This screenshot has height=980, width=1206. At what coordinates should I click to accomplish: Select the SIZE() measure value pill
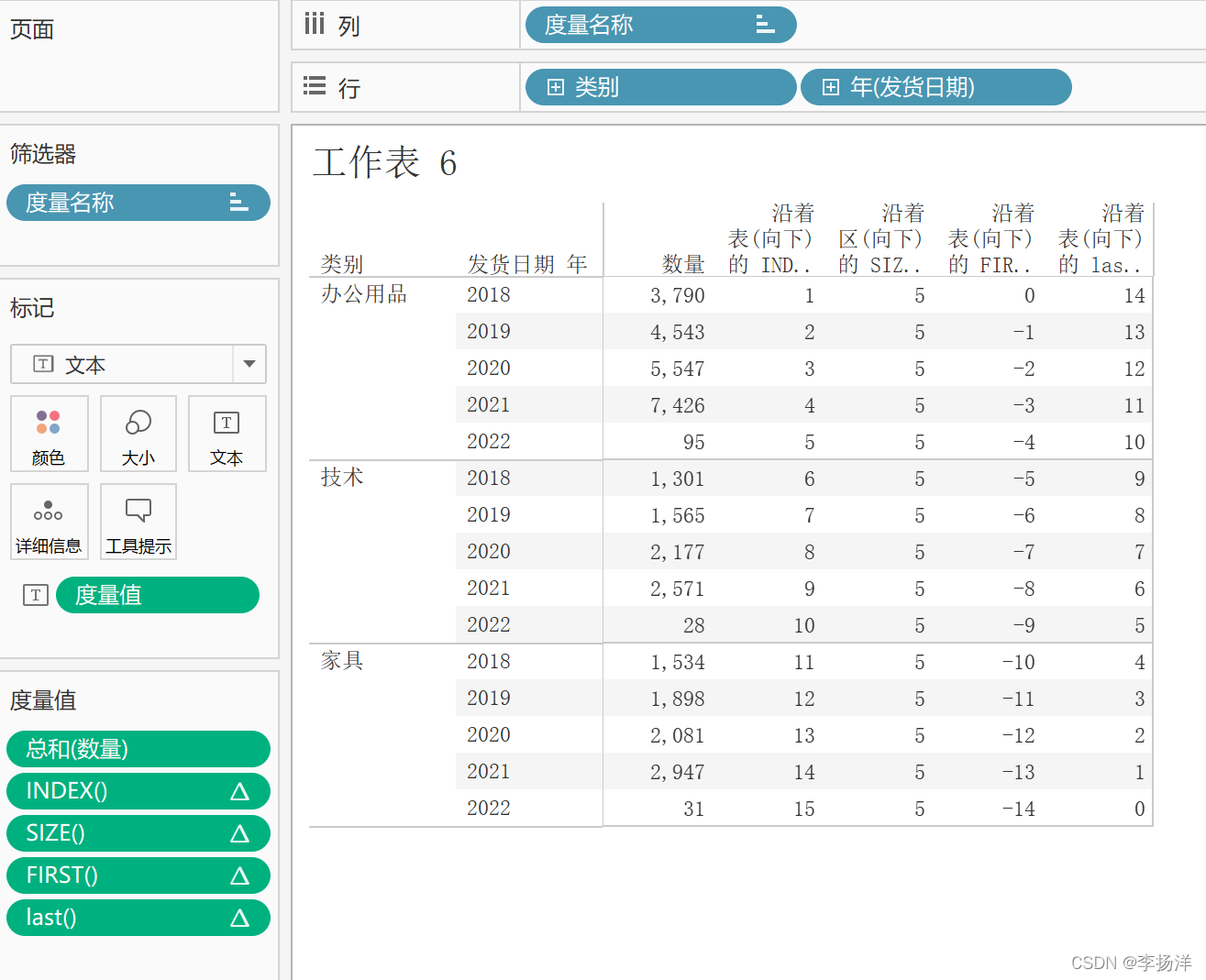click(x=138, y=833)
